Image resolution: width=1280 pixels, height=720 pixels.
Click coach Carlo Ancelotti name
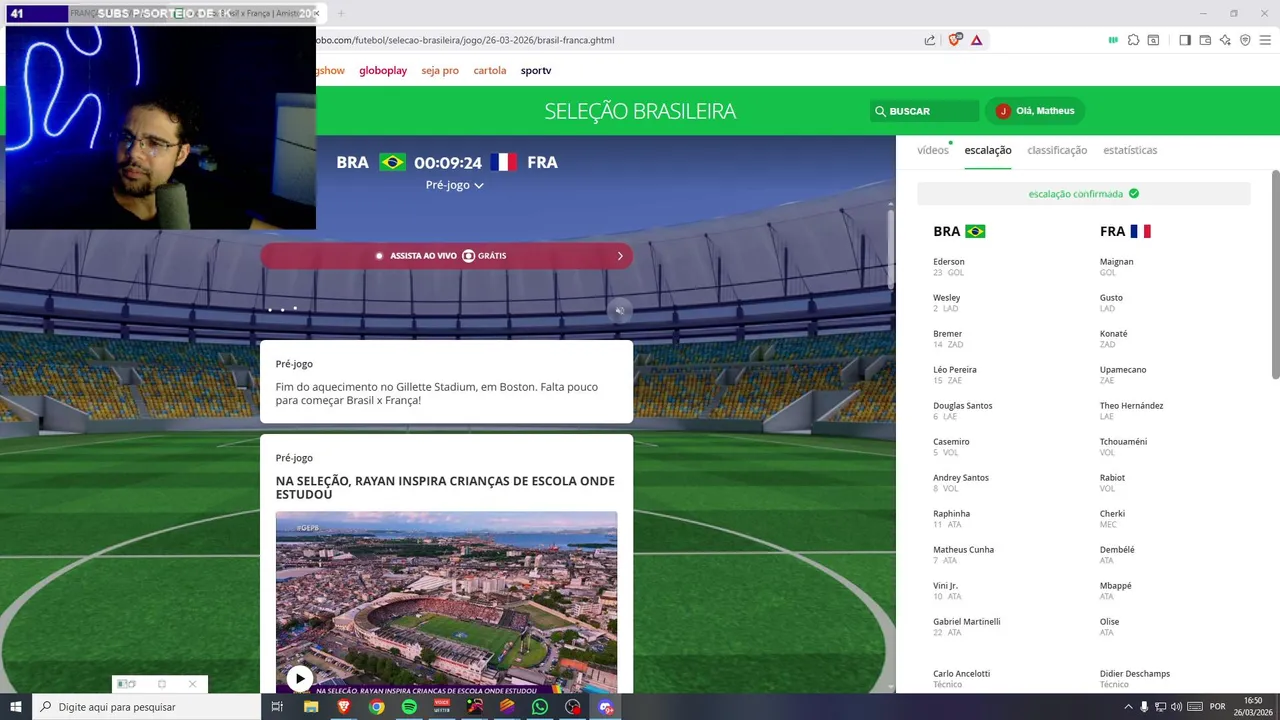[961, 674]
